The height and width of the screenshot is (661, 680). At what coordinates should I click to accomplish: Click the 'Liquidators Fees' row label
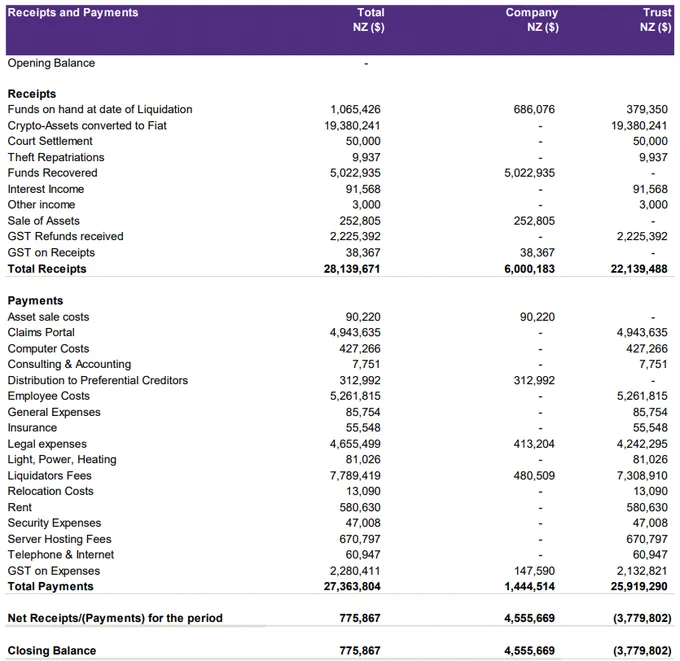coord(49,476)
